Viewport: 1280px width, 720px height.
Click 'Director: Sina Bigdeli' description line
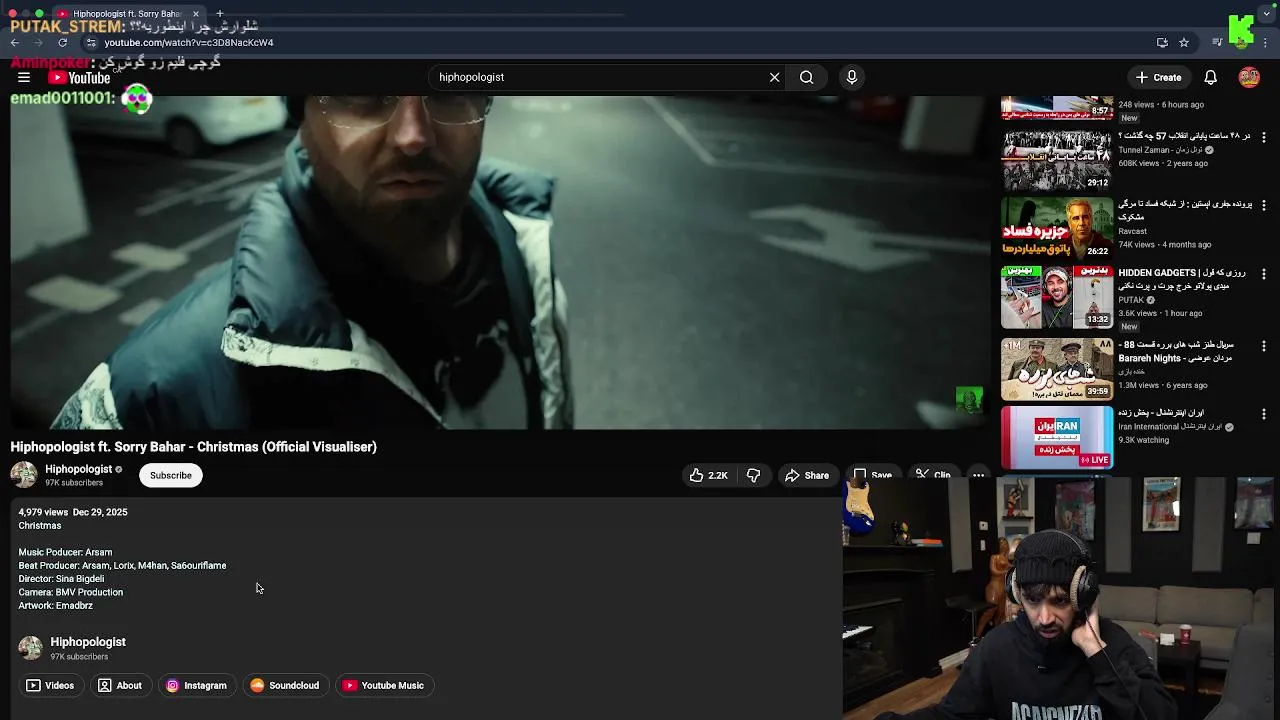[61, 579]
